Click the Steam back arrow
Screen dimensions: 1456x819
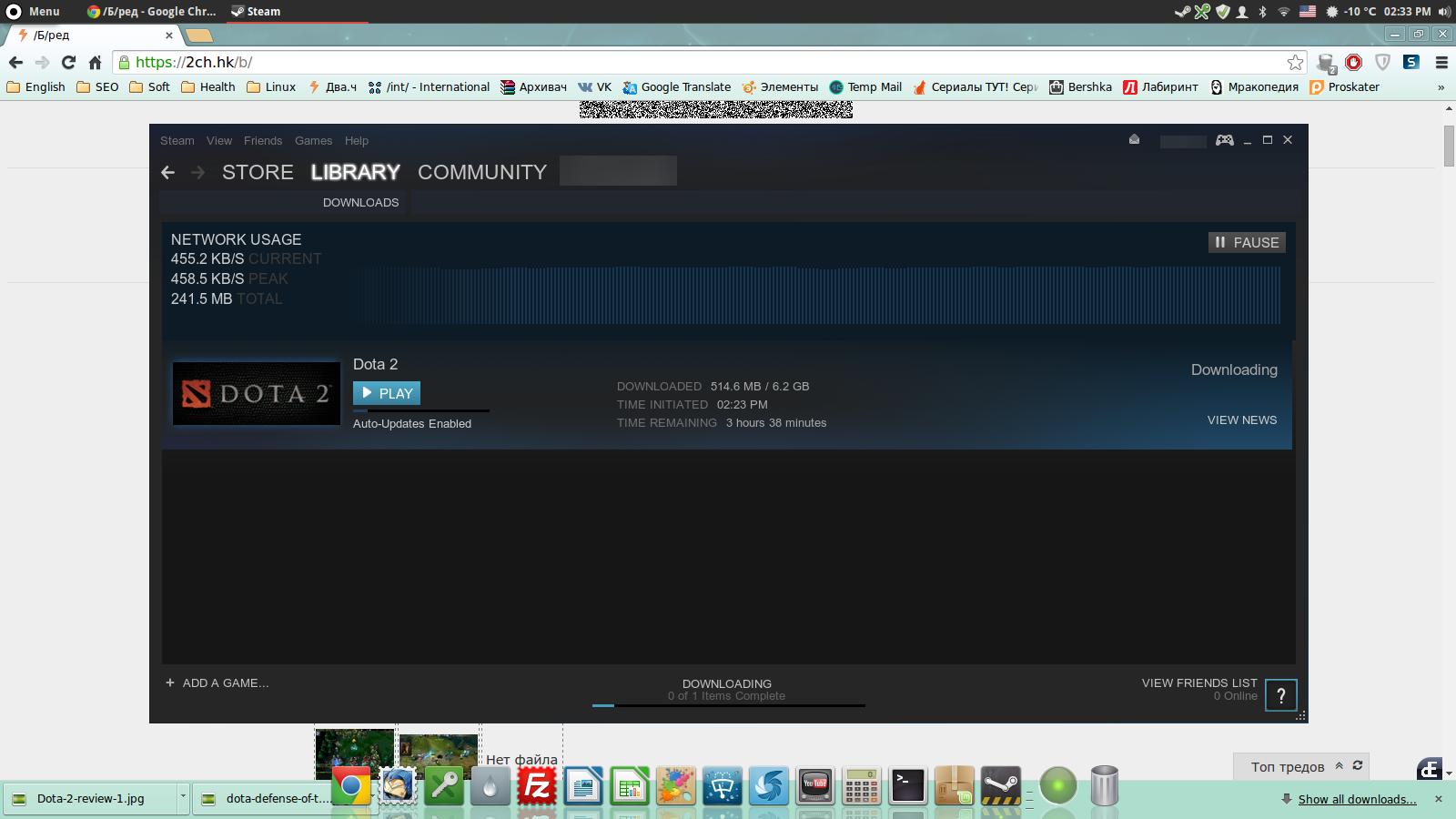click(x=167, y=172)
